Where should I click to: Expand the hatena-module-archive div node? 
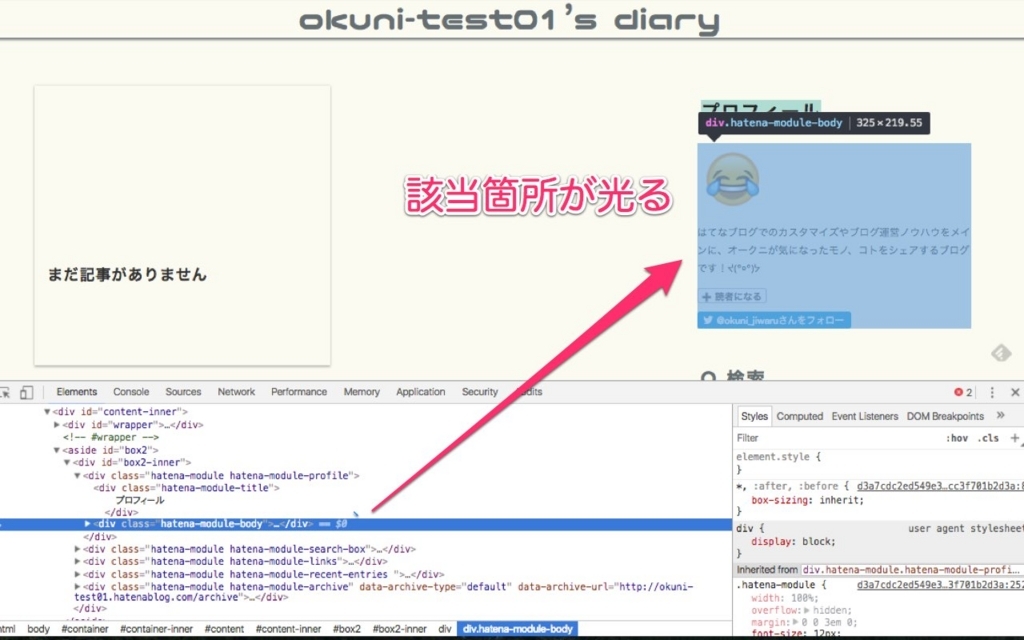pyautogui.click(x=77, y=587)
